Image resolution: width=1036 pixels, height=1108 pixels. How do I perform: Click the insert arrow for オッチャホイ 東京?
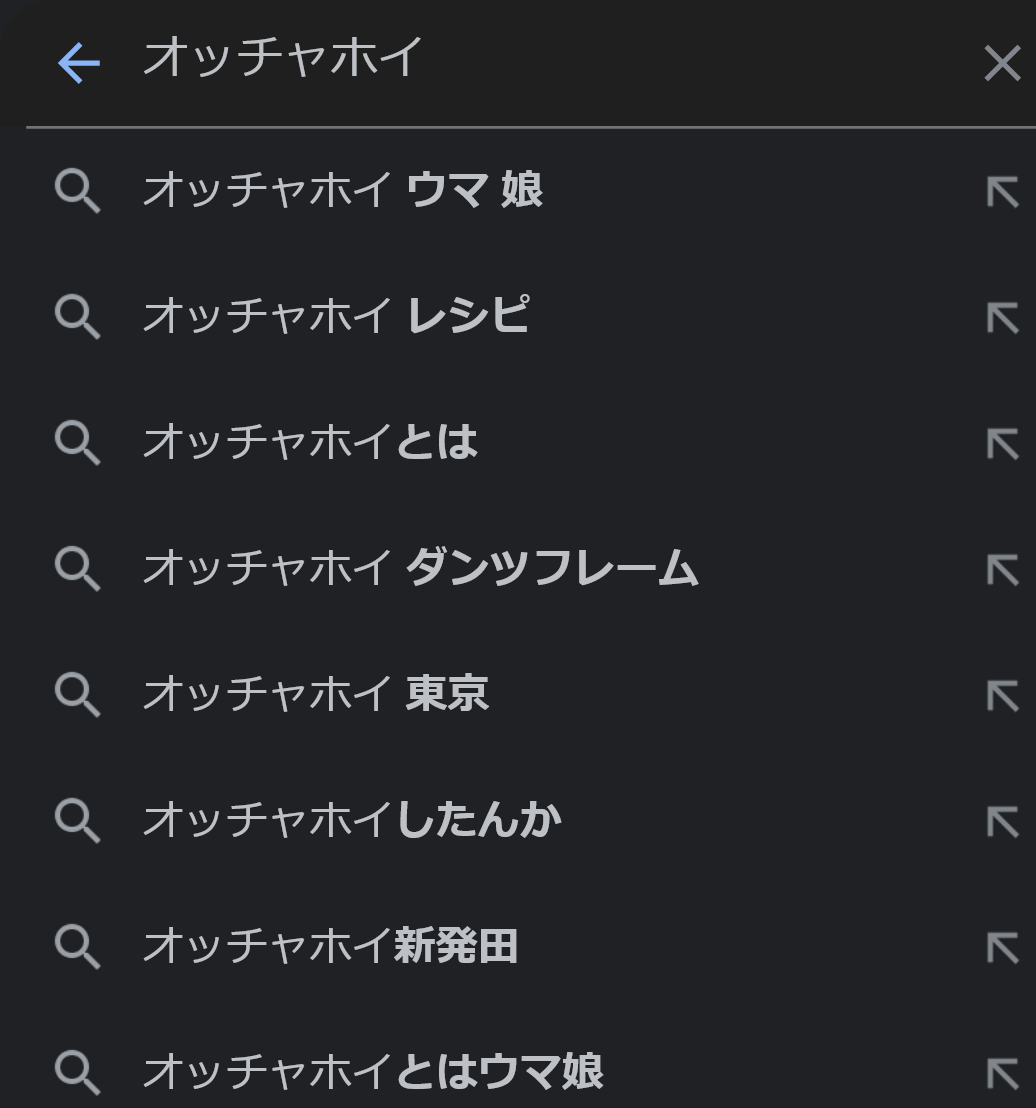[1002, 696]
